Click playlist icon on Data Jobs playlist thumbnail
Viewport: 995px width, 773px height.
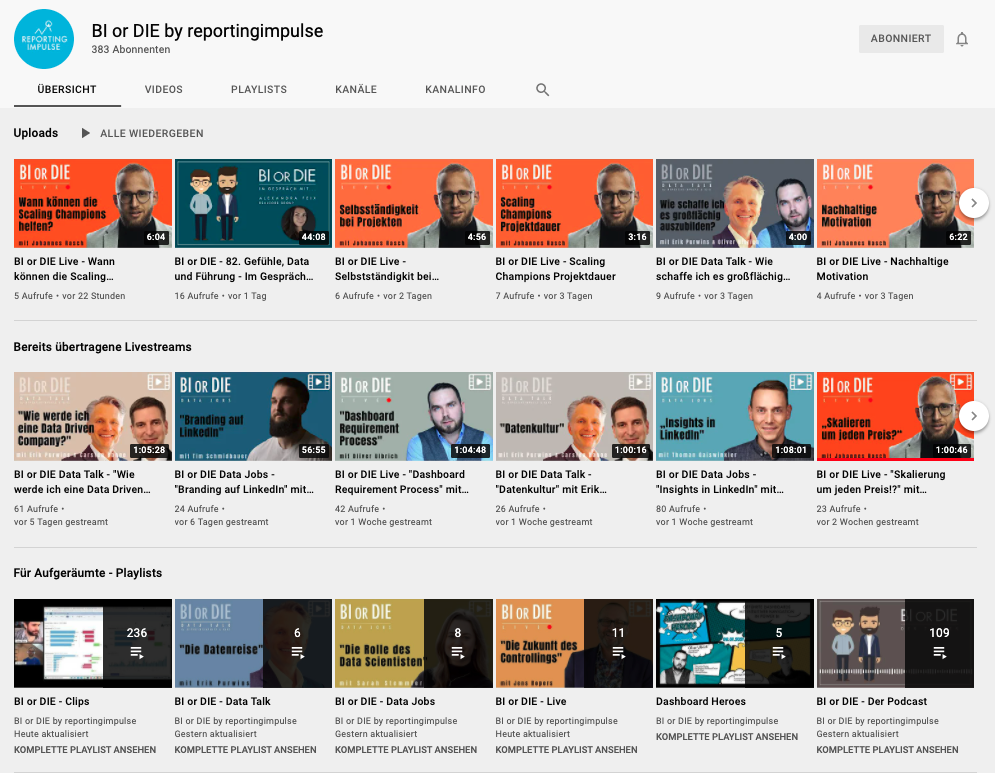457,652
